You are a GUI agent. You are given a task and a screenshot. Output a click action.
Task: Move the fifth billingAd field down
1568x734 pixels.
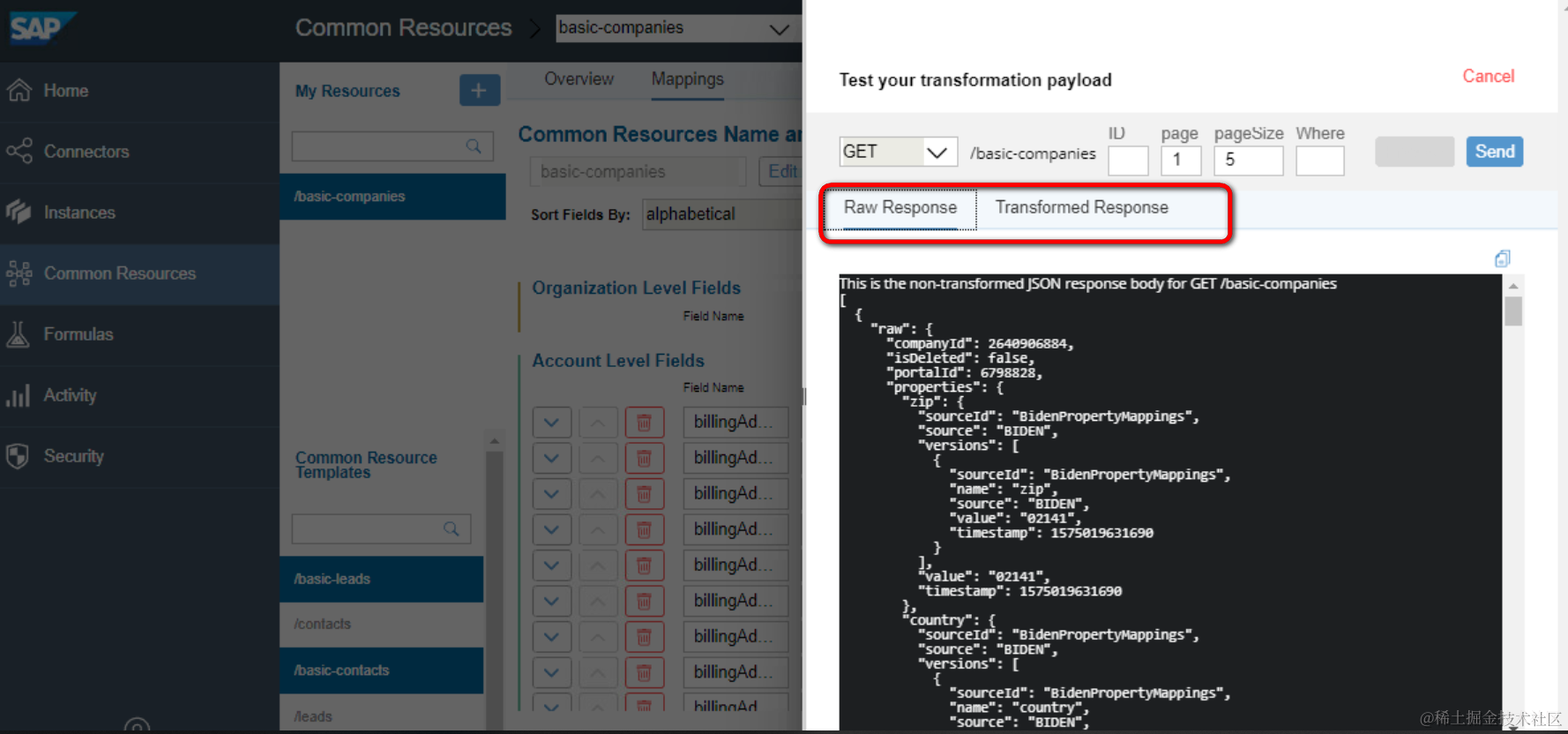tap(552, 565)
